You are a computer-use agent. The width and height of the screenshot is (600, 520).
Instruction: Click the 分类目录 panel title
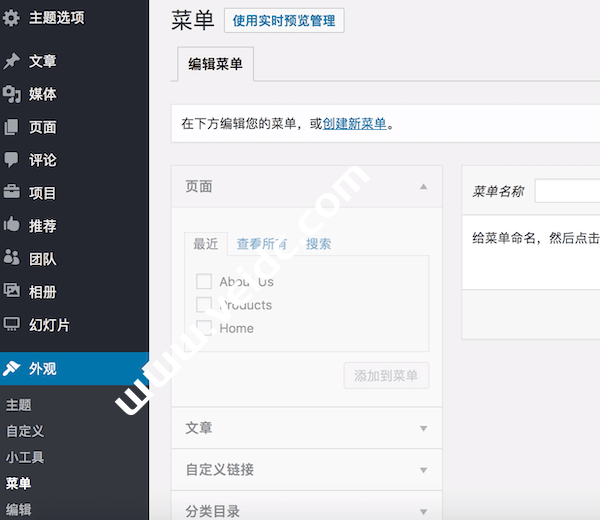(212, 512)
